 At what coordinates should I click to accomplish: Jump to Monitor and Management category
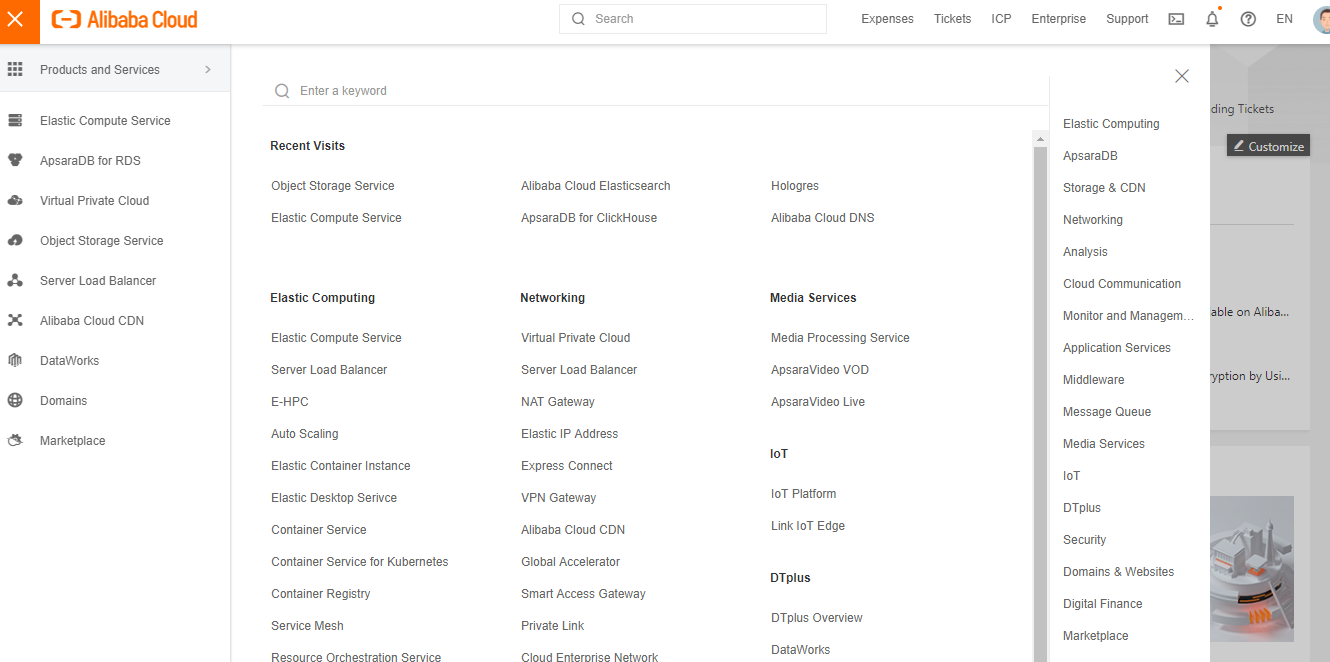point(1129,316)
